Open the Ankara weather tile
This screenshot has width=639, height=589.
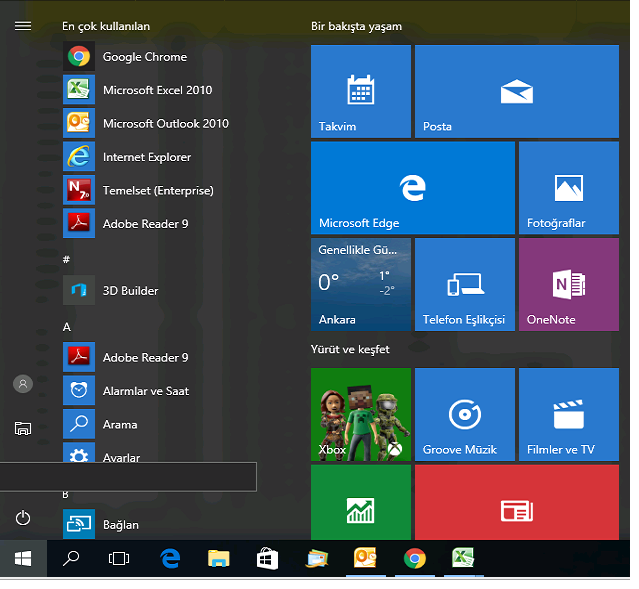click(x=360, y=284)
